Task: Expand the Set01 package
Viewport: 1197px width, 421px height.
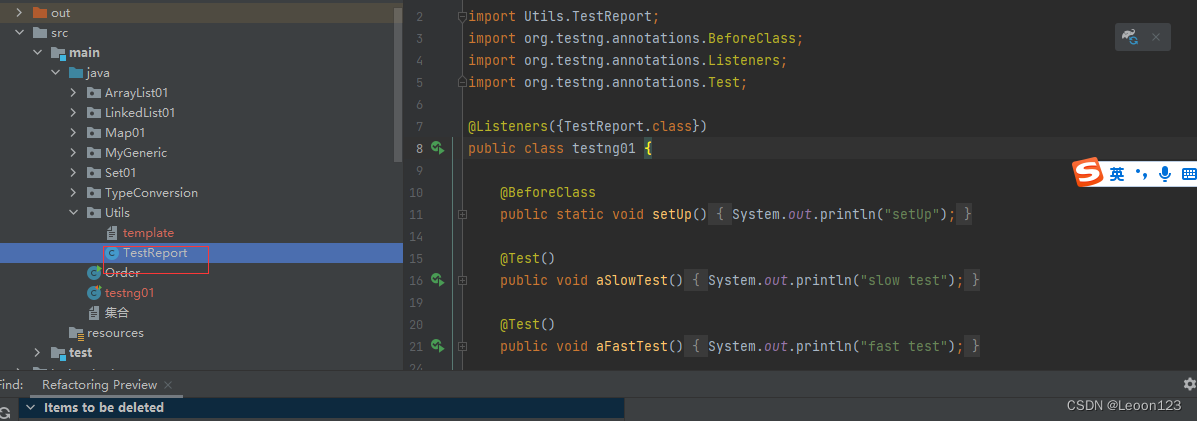Action: (x=73, y=173)
